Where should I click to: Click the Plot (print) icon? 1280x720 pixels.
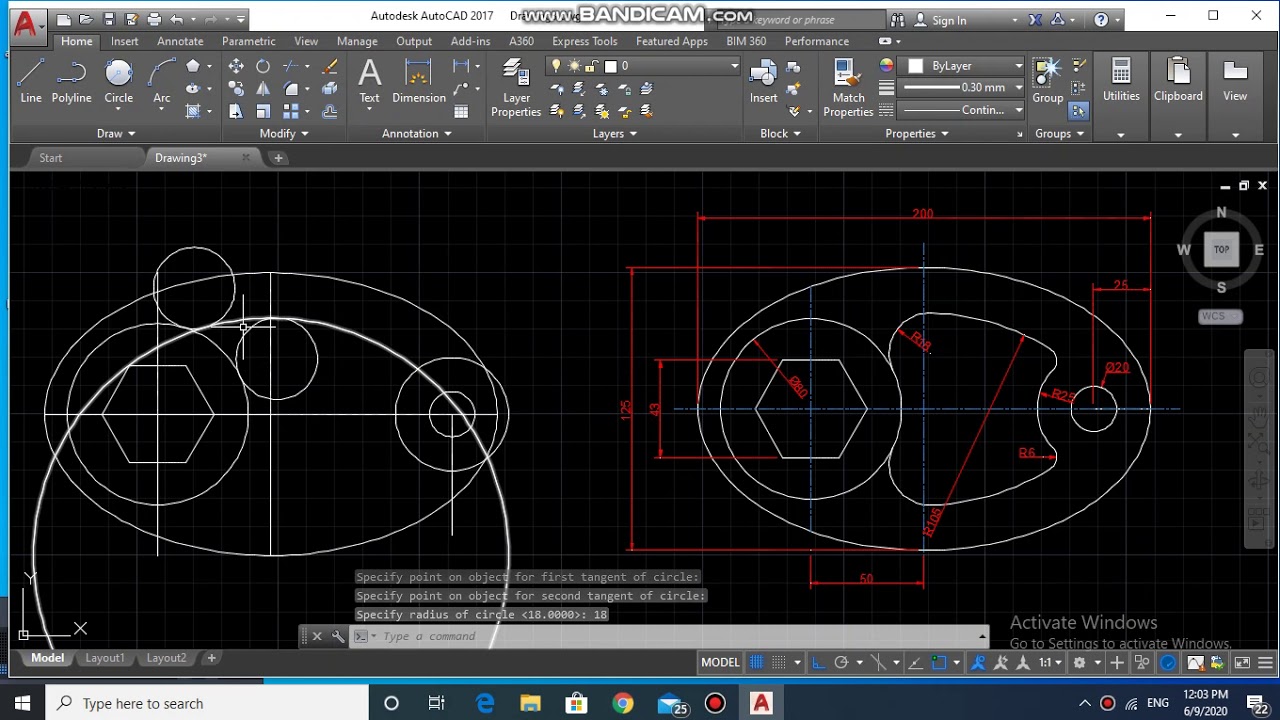(x=154, y=19)
